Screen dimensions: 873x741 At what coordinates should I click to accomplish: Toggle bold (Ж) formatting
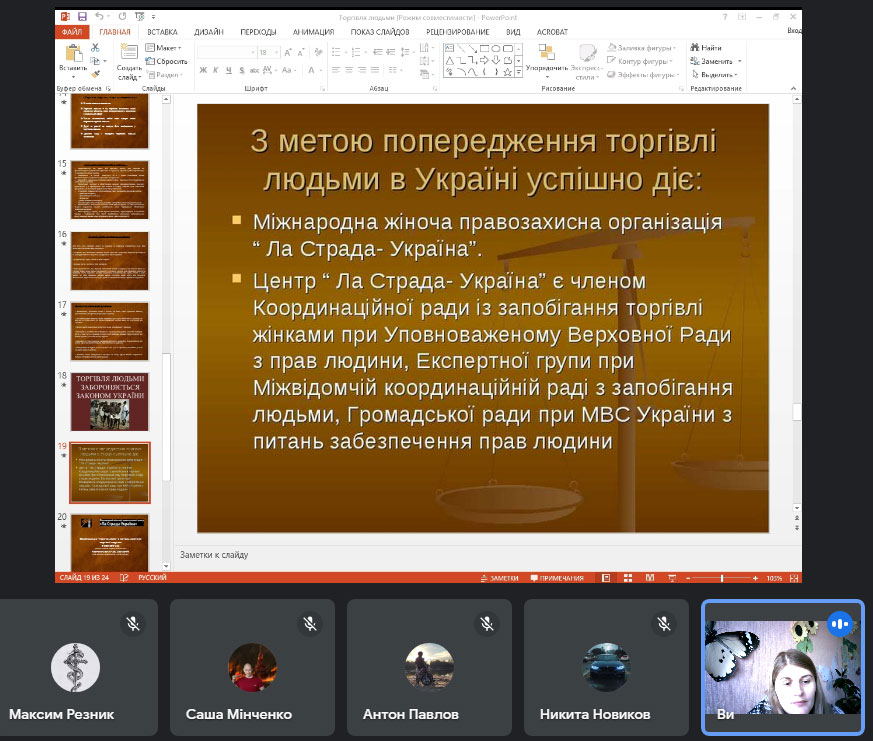203,70
